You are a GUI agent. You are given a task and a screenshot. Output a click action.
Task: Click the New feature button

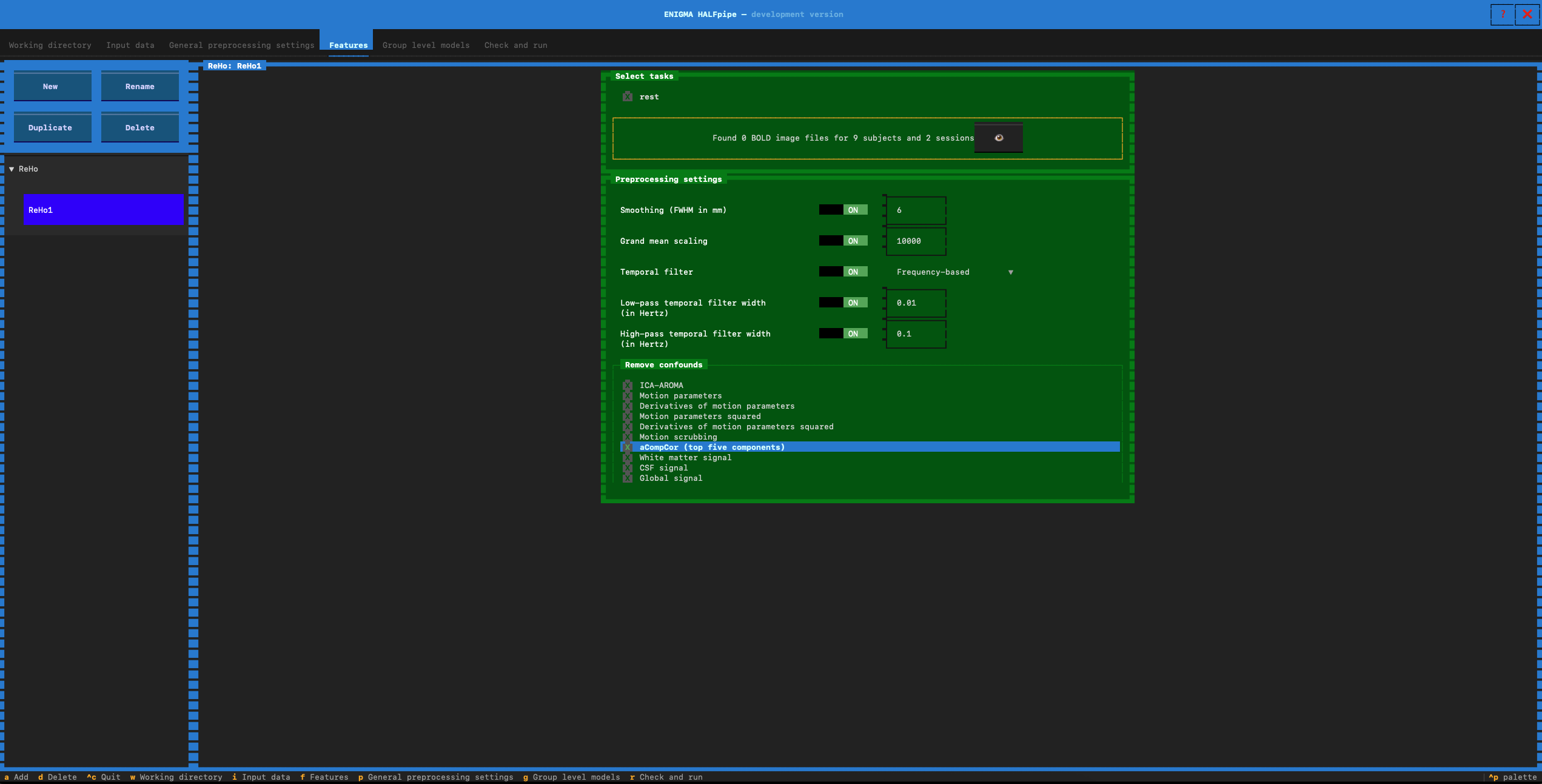pyautogui.click(x=53, y=86)
